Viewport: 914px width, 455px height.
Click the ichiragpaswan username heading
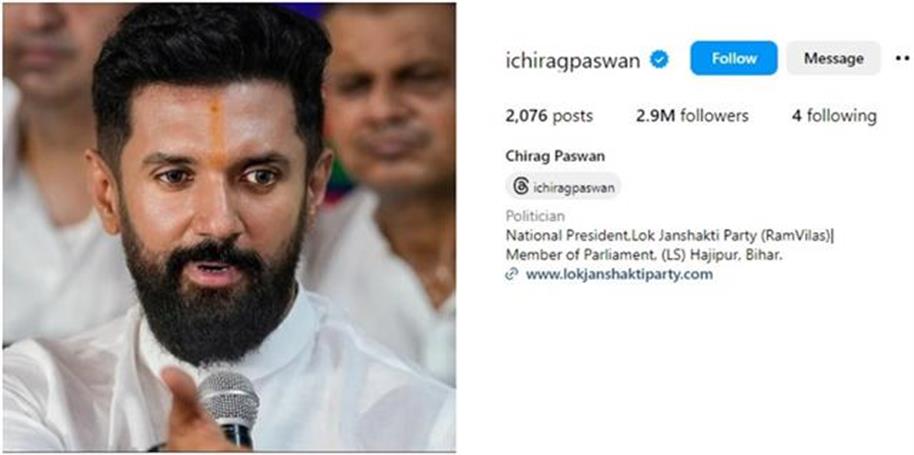573,60
